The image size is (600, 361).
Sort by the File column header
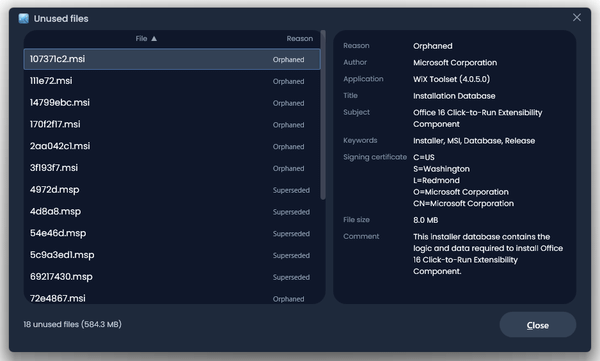pyautogui.click(x=146, y=39)
